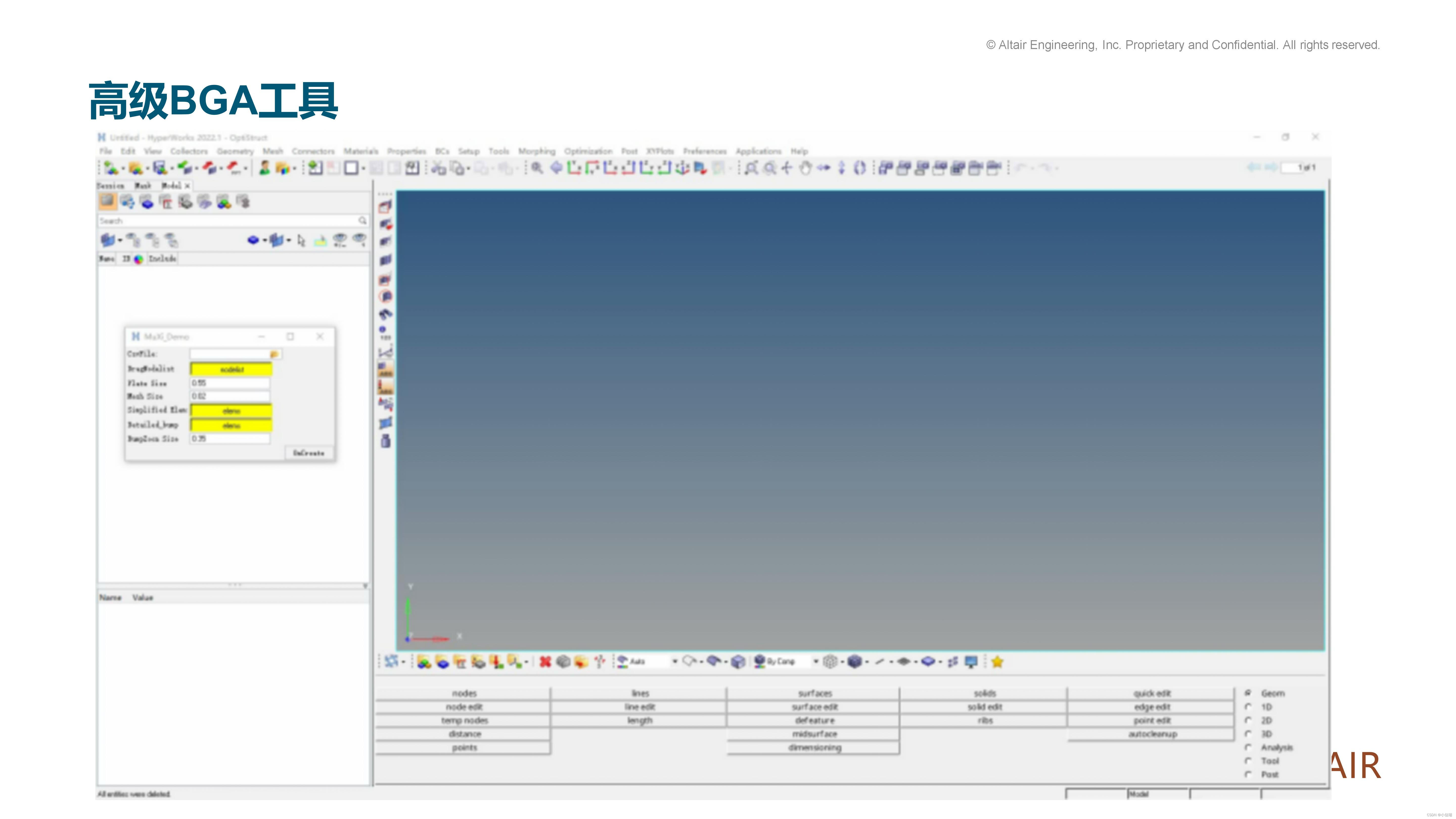Click the pan hand icon in toolbar
Screen dimensions: 1456x819
tap(805, 168)
